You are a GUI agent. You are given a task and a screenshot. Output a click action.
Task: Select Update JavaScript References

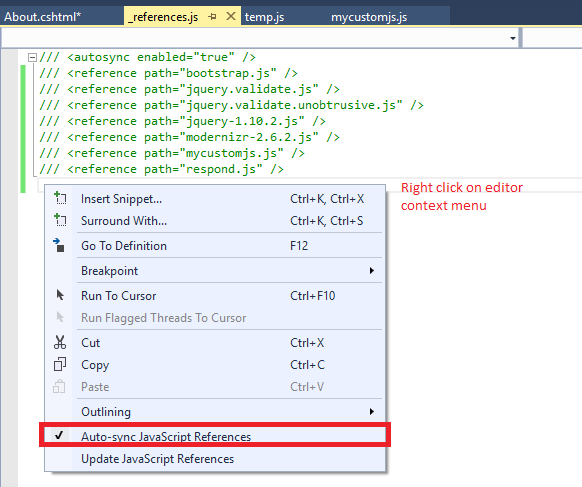click(x=215, y=459)
